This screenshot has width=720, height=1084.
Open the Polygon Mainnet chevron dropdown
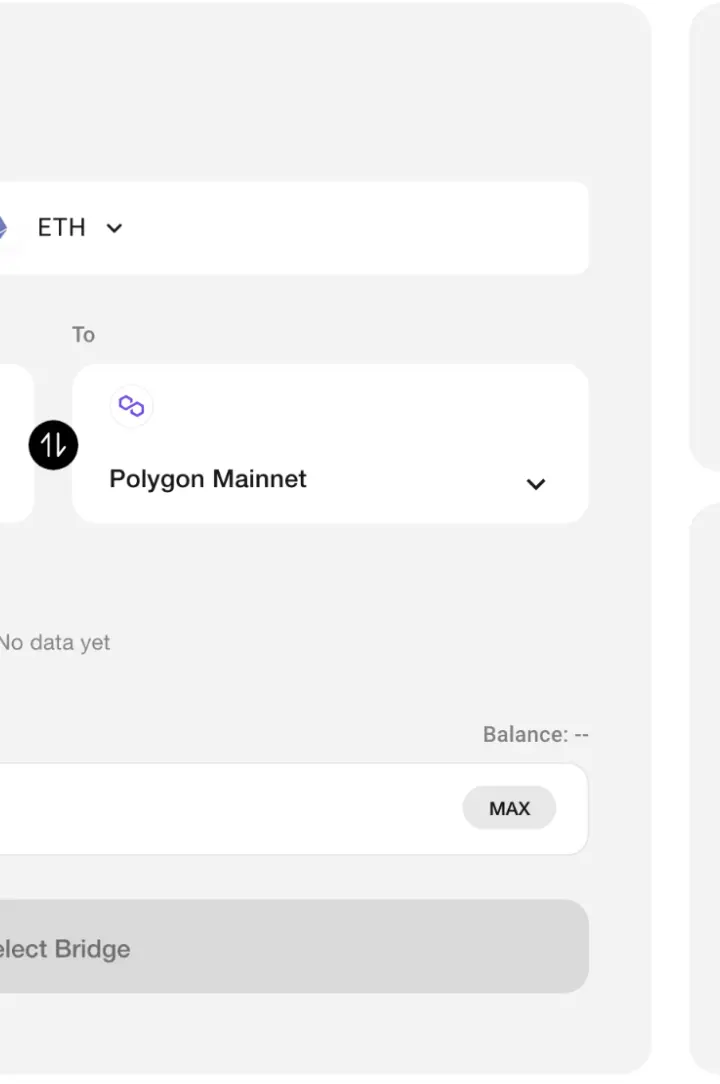(536, 484)
